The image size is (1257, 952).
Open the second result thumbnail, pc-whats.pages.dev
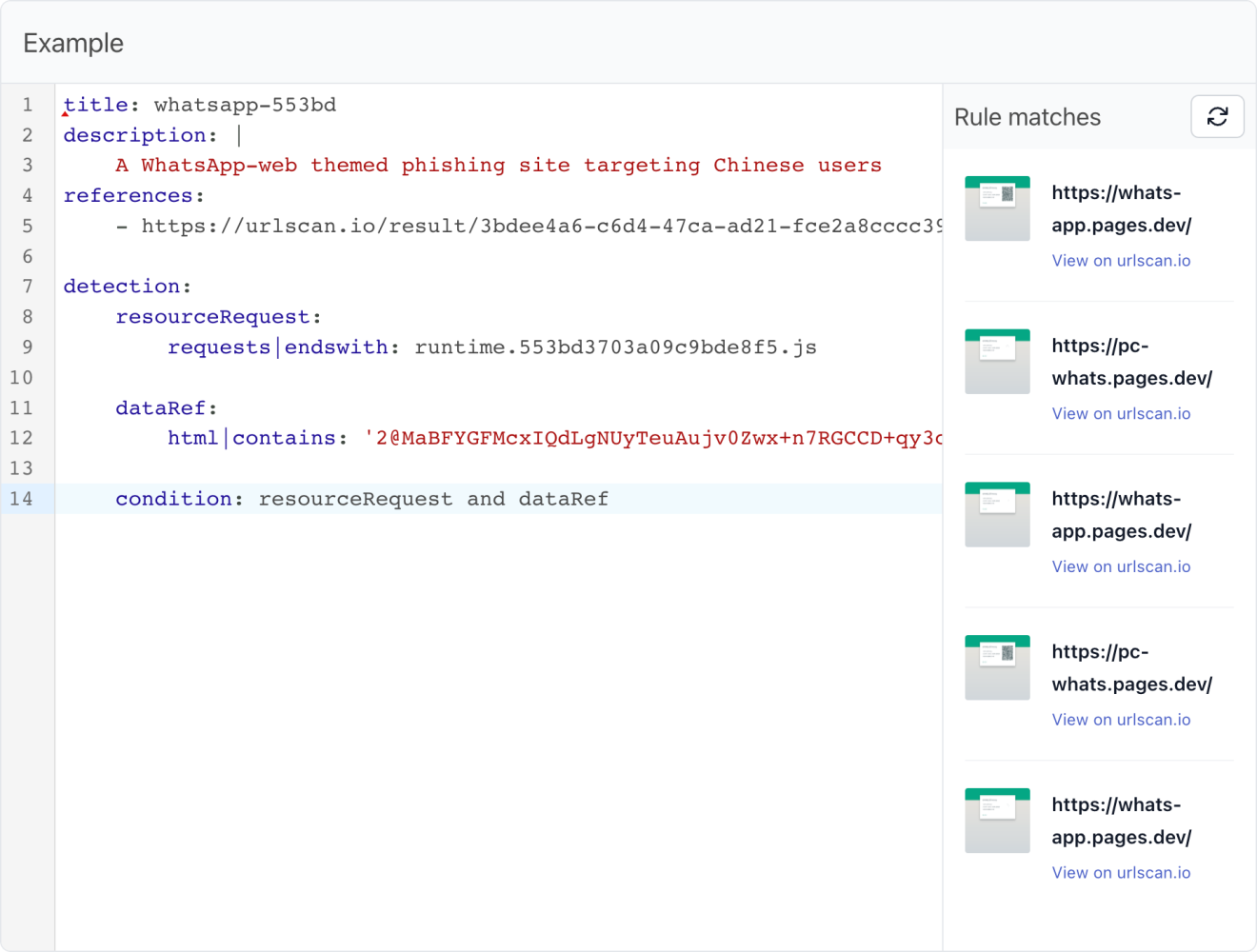pos(997,362)
